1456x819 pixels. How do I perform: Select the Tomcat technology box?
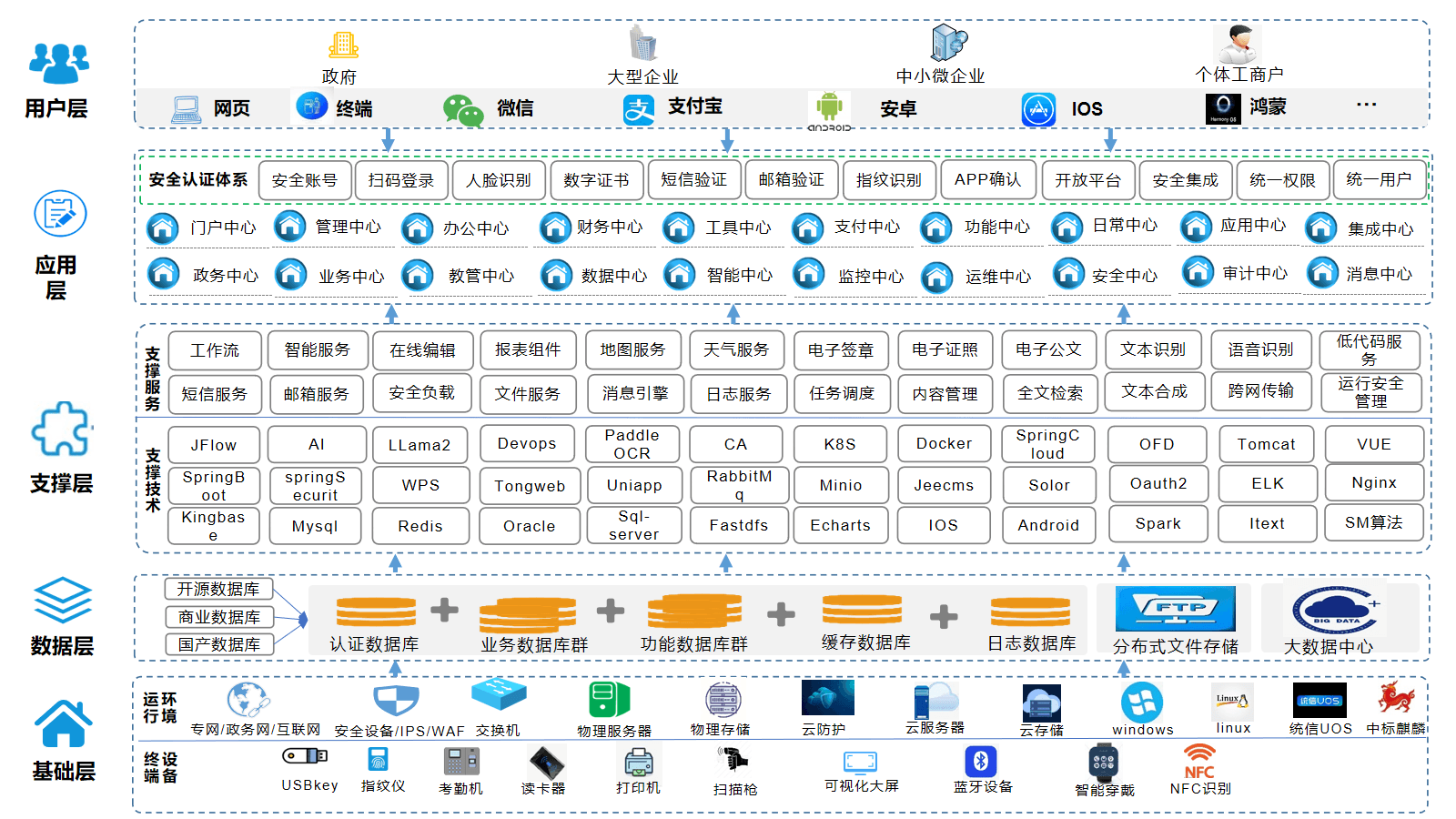[x=1266, y=444]
